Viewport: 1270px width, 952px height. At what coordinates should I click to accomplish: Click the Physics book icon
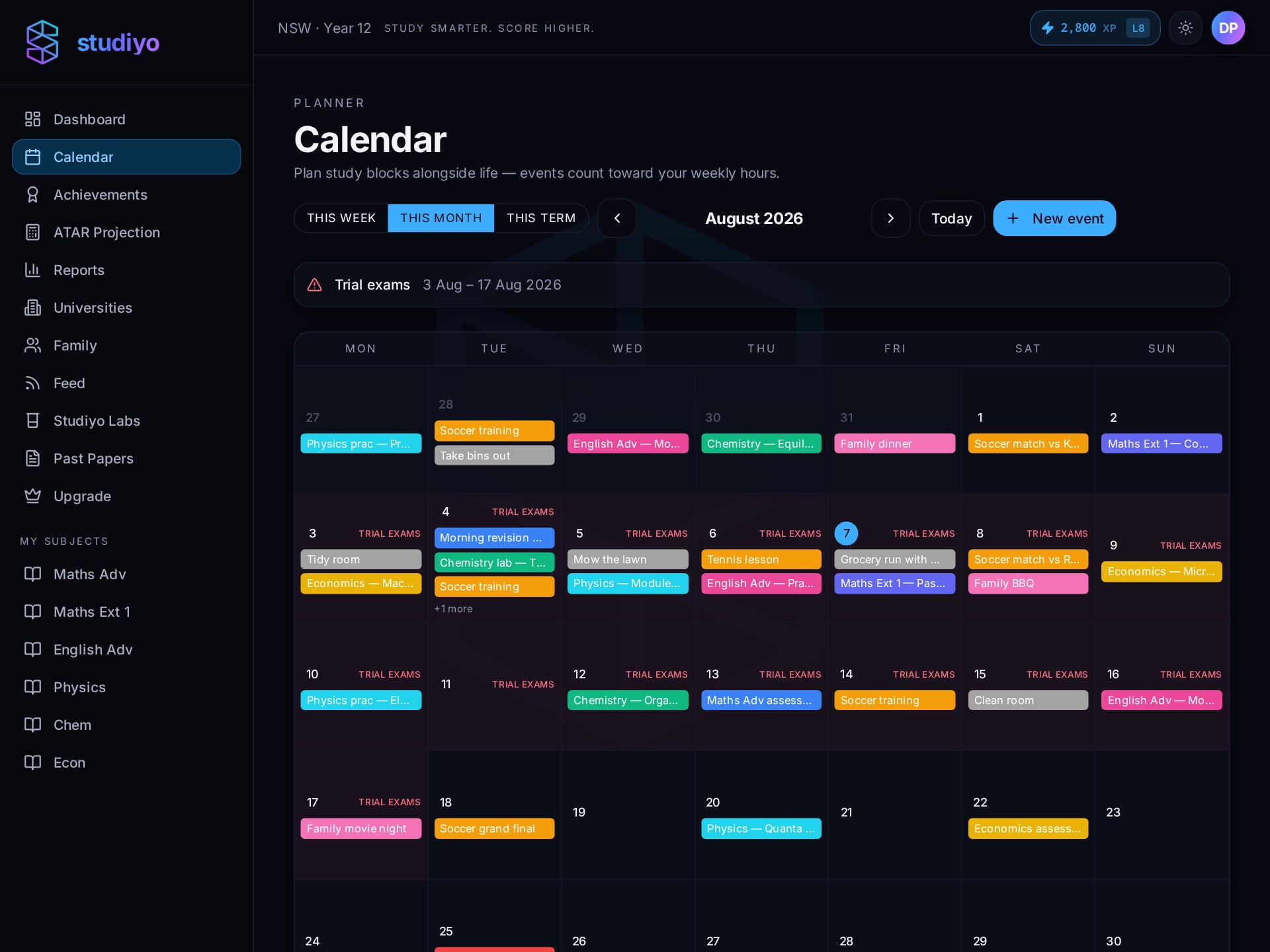pyautogui.click(x=32, y=687)
